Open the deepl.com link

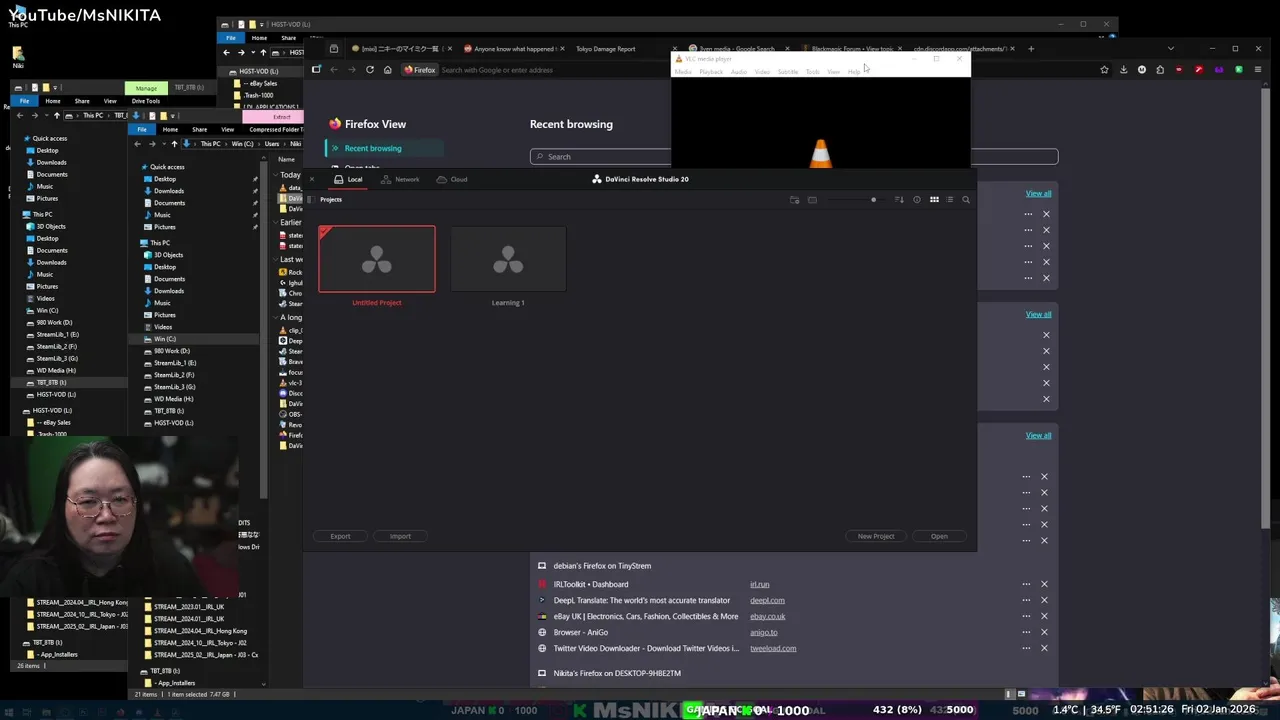pyautogui.click(x=767, y=600)
